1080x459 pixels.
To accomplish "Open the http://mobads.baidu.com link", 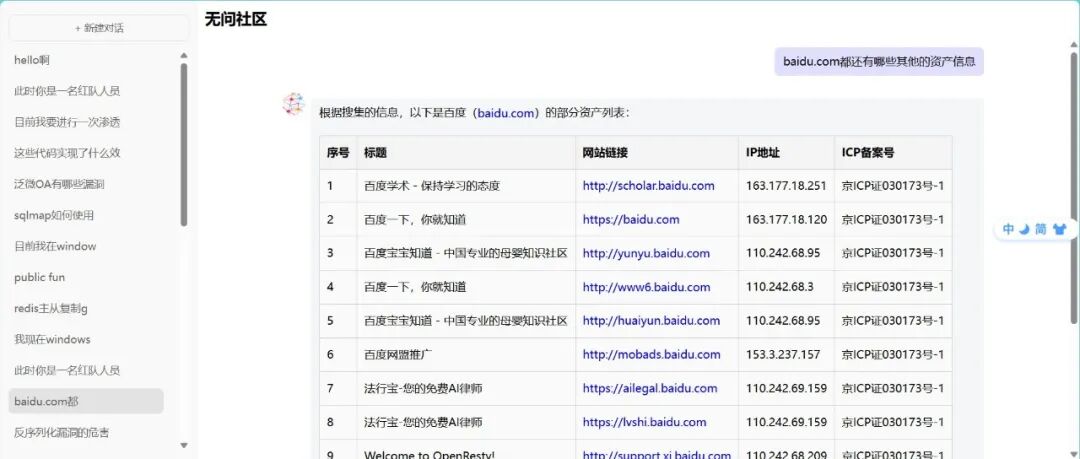I will pyautogui.click(x=652, y=354).
